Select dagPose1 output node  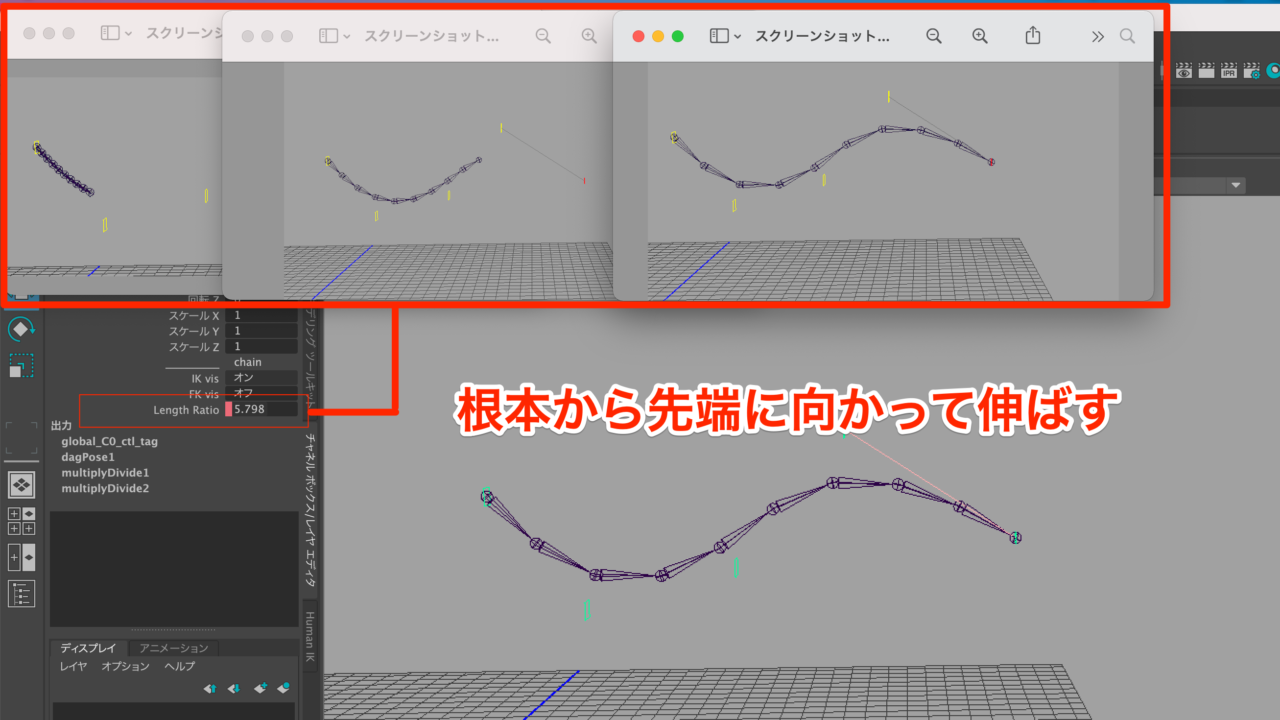click(88, 457)
